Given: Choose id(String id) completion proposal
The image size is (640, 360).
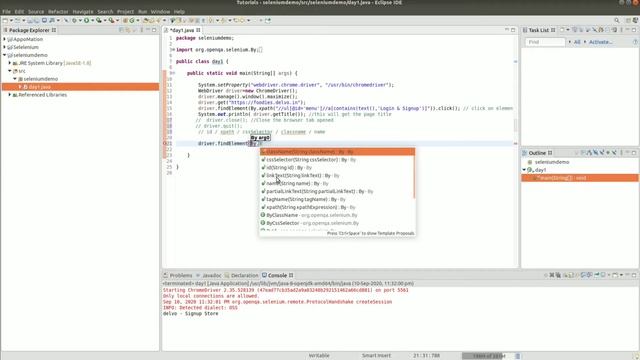Looking at the screenshot, I should coord(337,168).
